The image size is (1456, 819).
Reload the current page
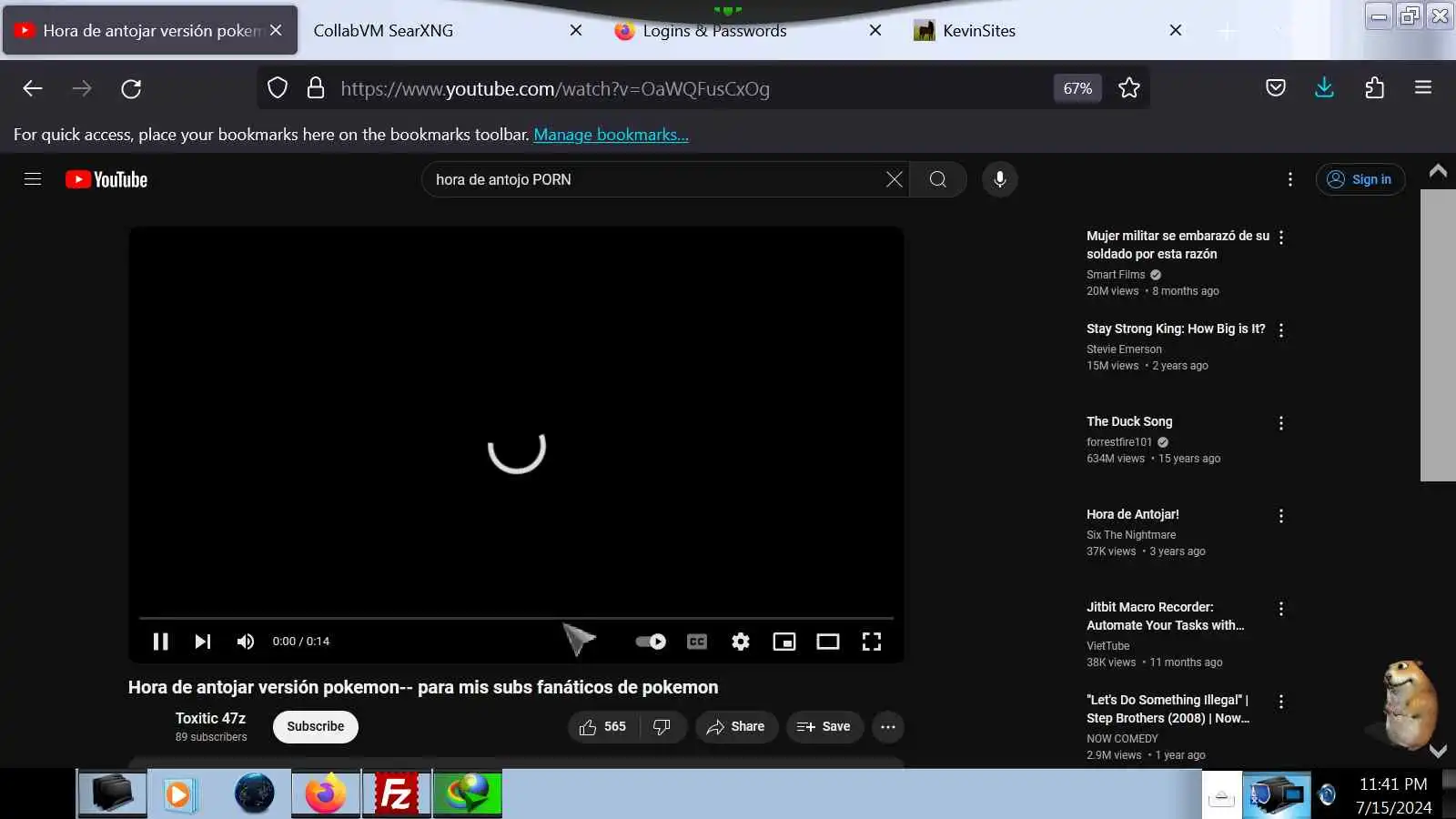[x=131, y=88]
